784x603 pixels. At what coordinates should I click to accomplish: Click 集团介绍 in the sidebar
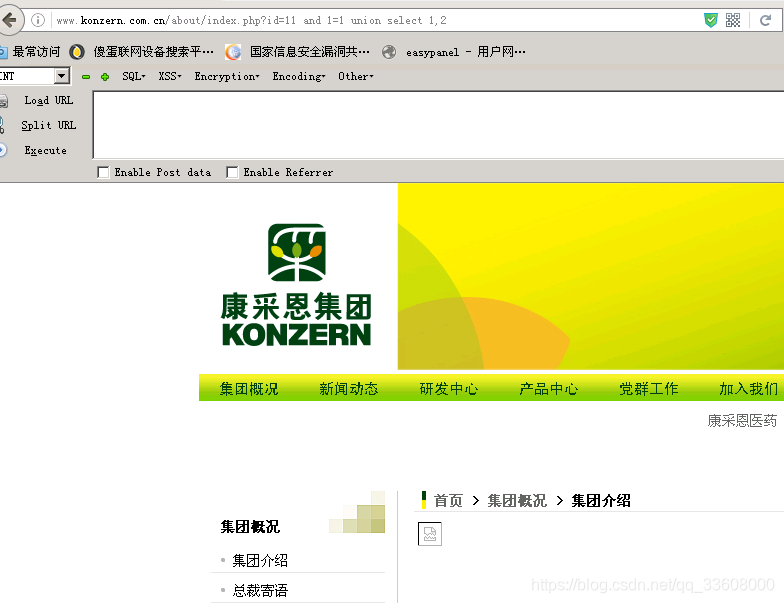pos(260,560)
